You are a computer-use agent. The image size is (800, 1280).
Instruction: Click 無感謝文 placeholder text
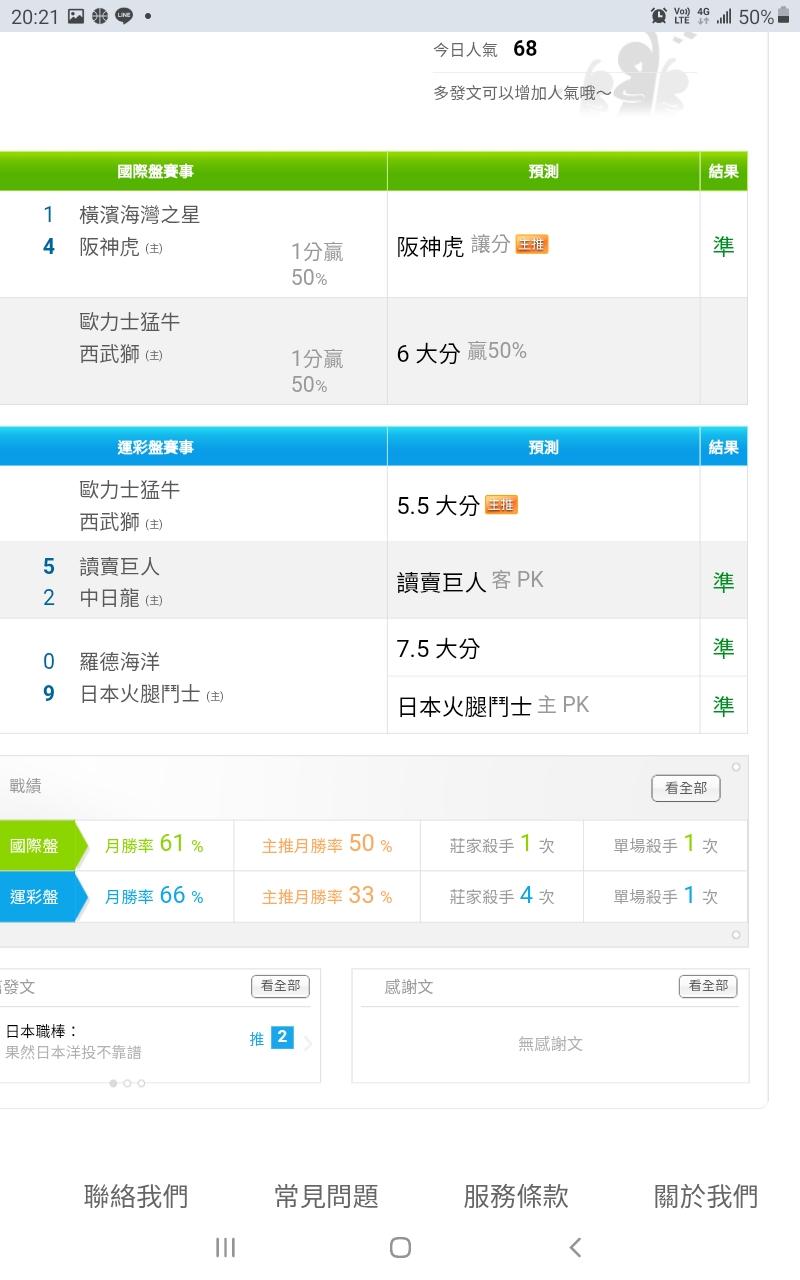coord(550,1044)
